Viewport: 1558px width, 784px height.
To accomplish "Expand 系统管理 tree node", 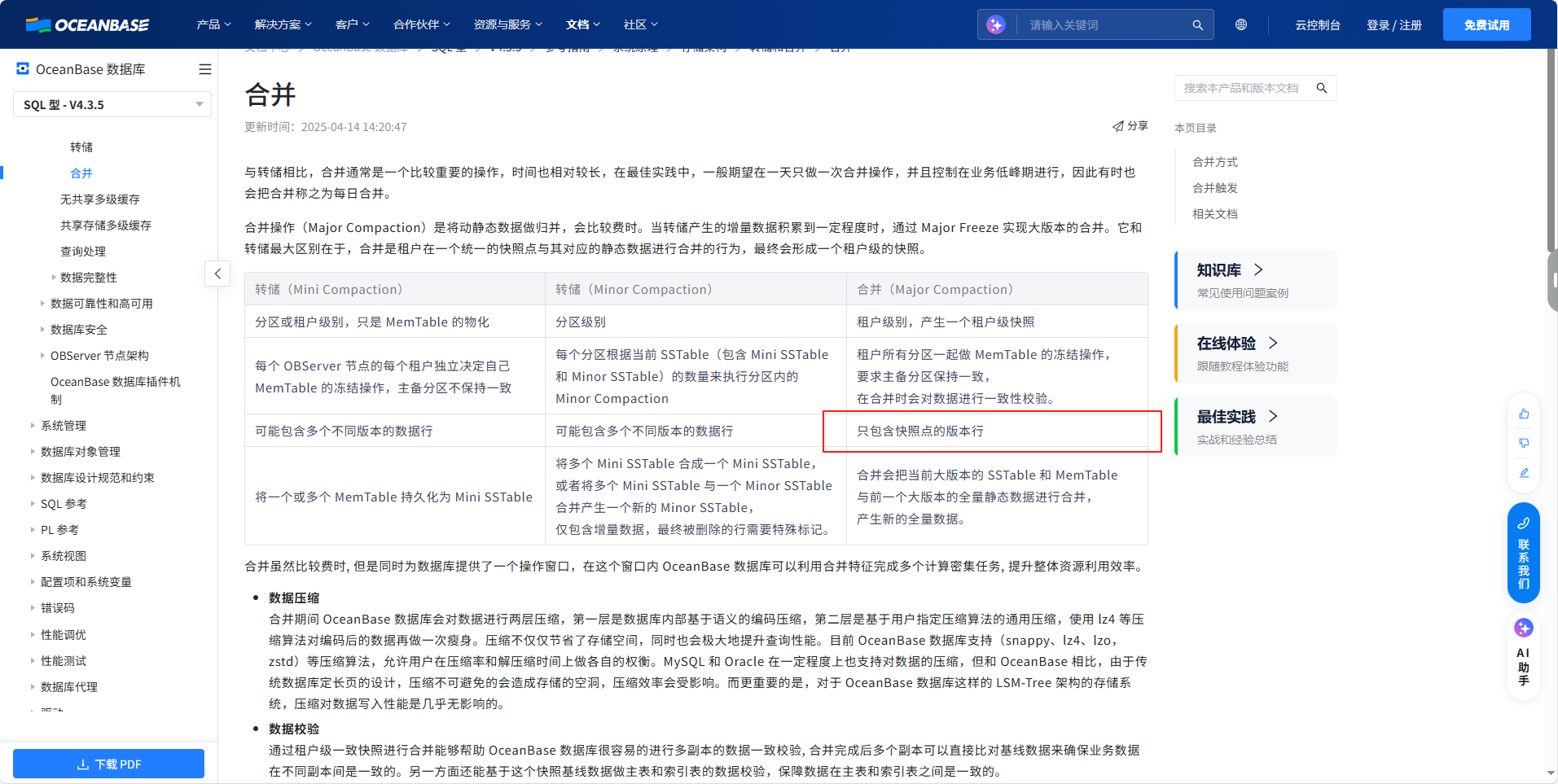I will tap(33, 426).
